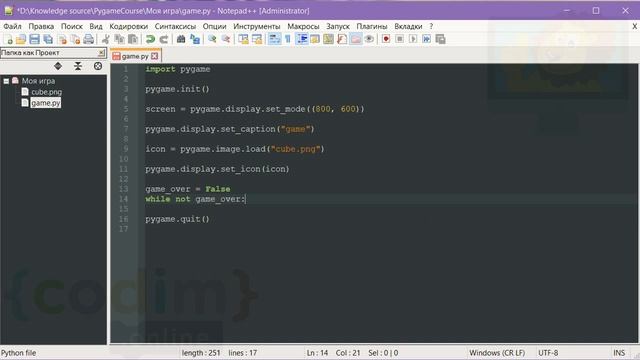Close the Папка как Проект panel
Image resolution: width=640 pixels, height=360 pixels.
click(x=101, y=53)
